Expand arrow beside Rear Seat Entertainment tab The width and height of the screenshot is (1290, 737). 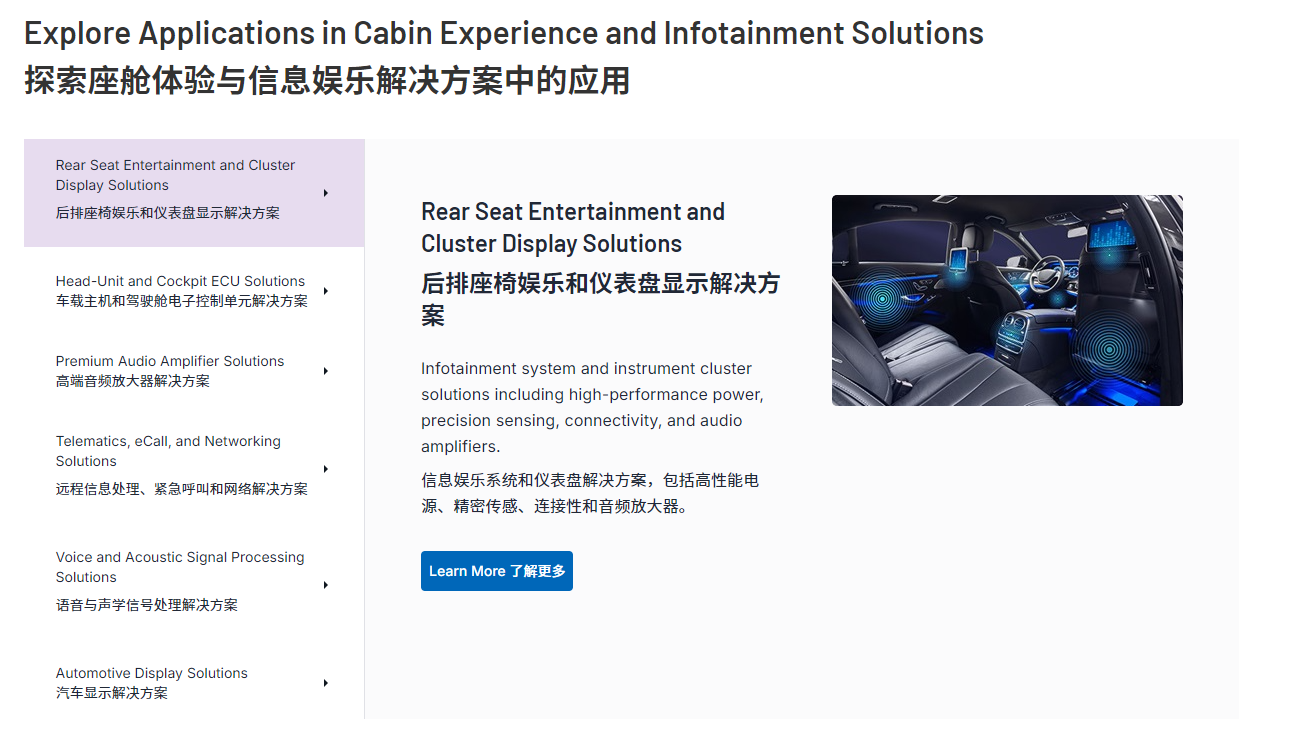326,193
